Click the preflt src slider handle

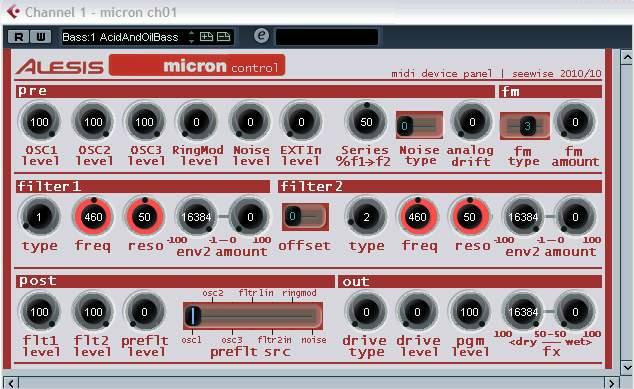[x=193, y=315]
